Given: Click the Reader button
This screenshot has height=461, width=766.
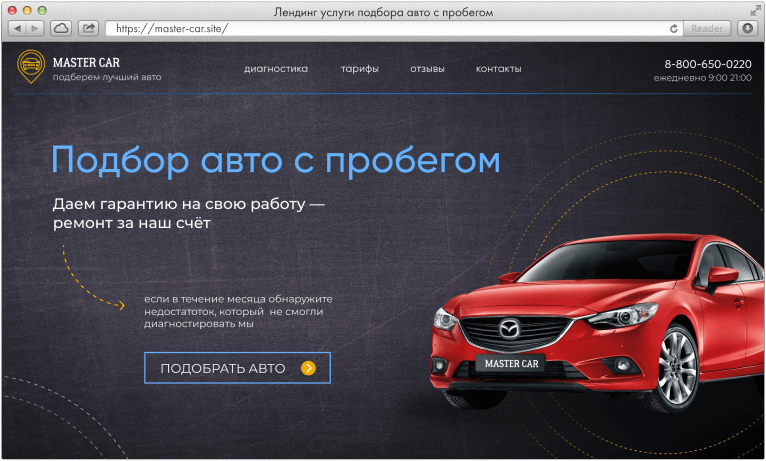Looking at the screenshot, I should point(707,28).
